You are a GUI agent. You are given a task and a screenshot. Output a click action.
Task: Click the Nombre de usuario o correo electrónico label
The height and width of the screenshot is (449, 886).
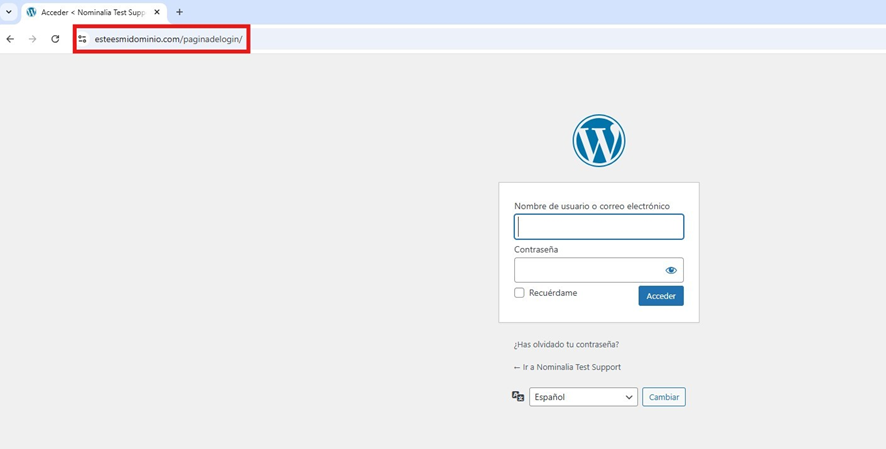[592, 206]
